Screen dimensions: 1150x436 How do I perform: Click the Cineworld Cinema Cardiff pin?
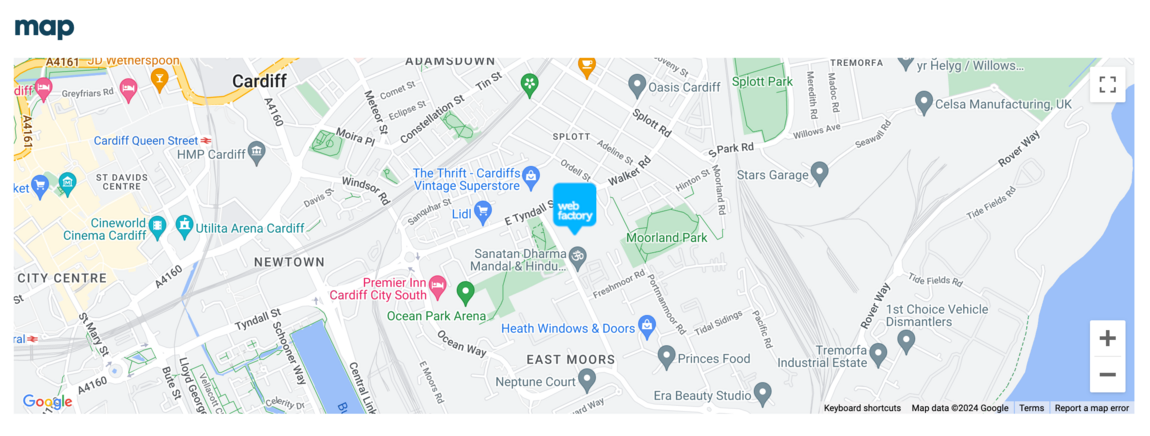[x=157, y=228]
